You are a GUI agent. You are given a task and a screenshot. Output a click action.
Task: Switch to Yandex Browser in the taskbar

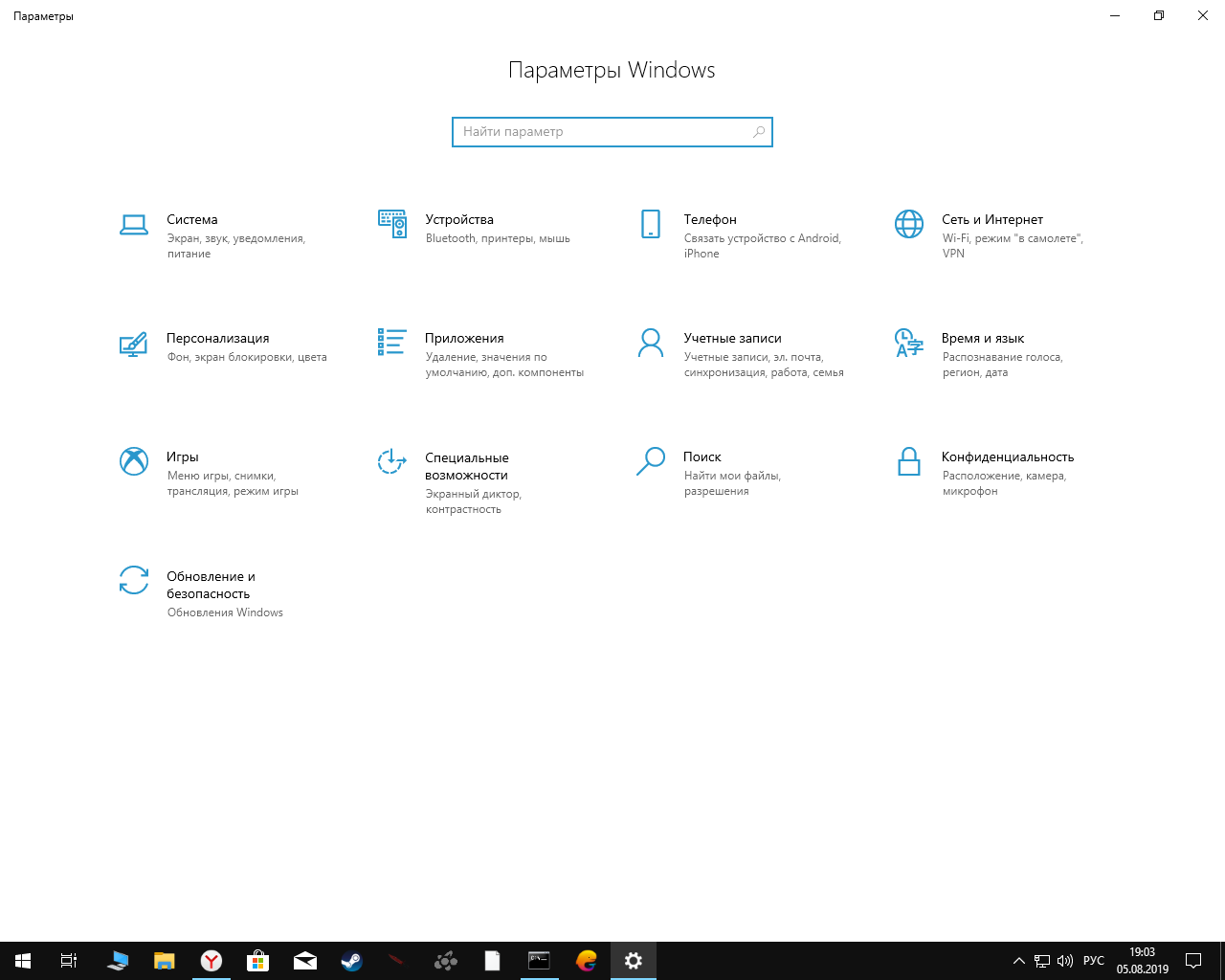212,961
